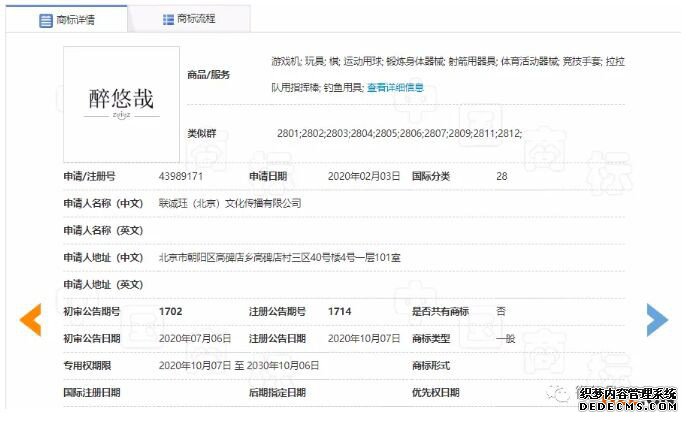Screen dimensions: 688x421
Task: Select the 国际分类 label
Action: pyautogui.click(x=431, y=176)
